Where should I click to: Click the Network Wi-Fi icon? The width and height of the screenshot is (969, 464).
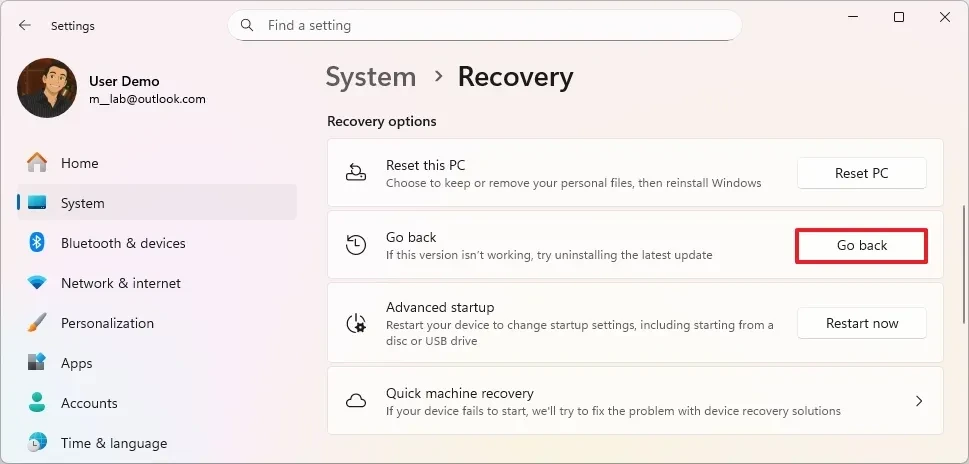pyautogui.click(x=37, y=283)
